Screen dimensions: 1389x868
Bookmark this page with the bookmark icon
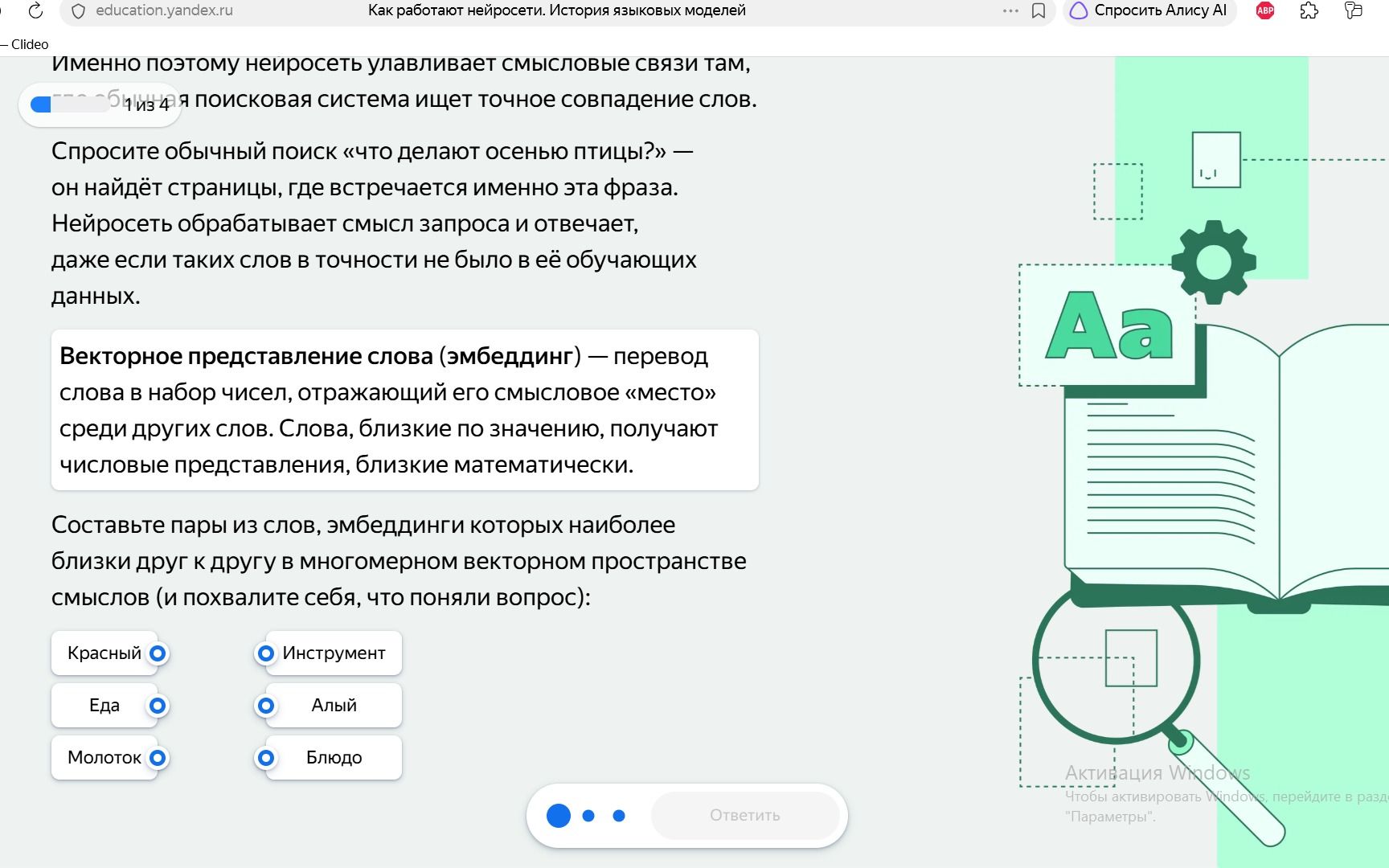tap(1039, 11)
